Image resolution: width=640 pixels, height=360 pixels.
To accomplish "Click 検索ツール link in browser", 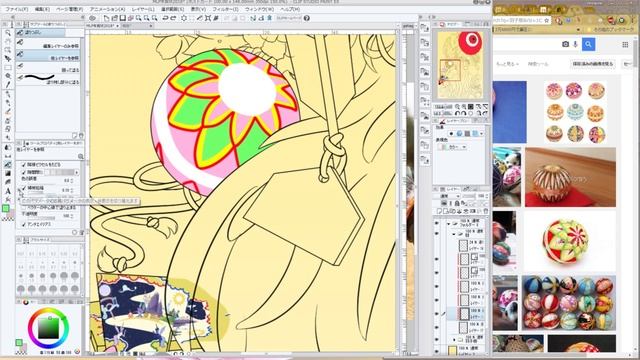I will [538, 64].
